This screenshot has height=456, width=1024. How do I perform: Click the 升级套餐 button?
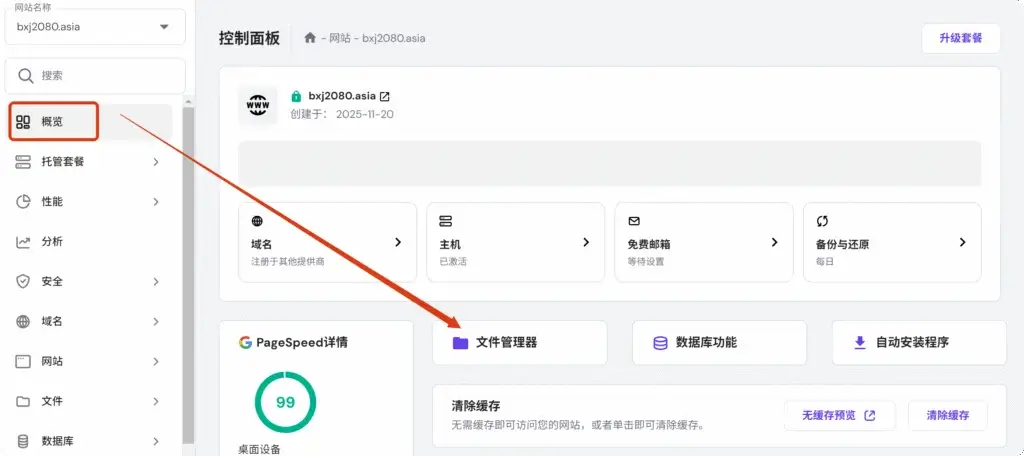coord(960,38)
